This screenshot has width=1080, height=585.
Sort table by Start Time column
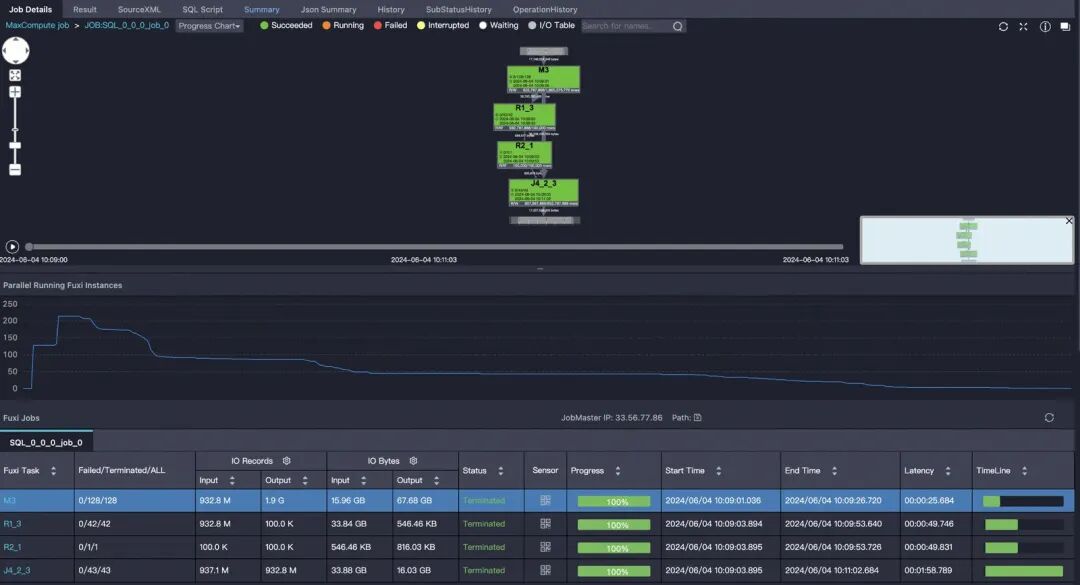pyautogui.click(x=718, y=471)
